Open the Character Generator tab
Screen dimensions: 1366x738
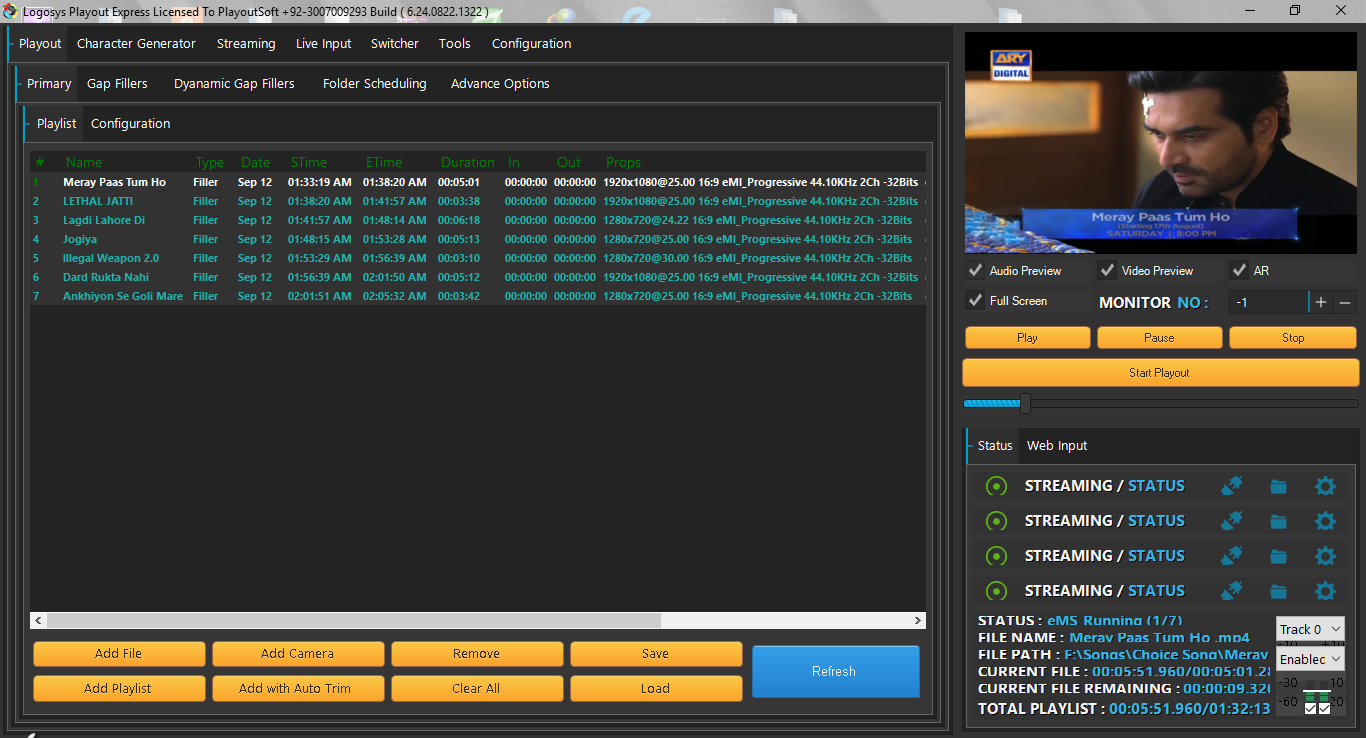[136, 44]
